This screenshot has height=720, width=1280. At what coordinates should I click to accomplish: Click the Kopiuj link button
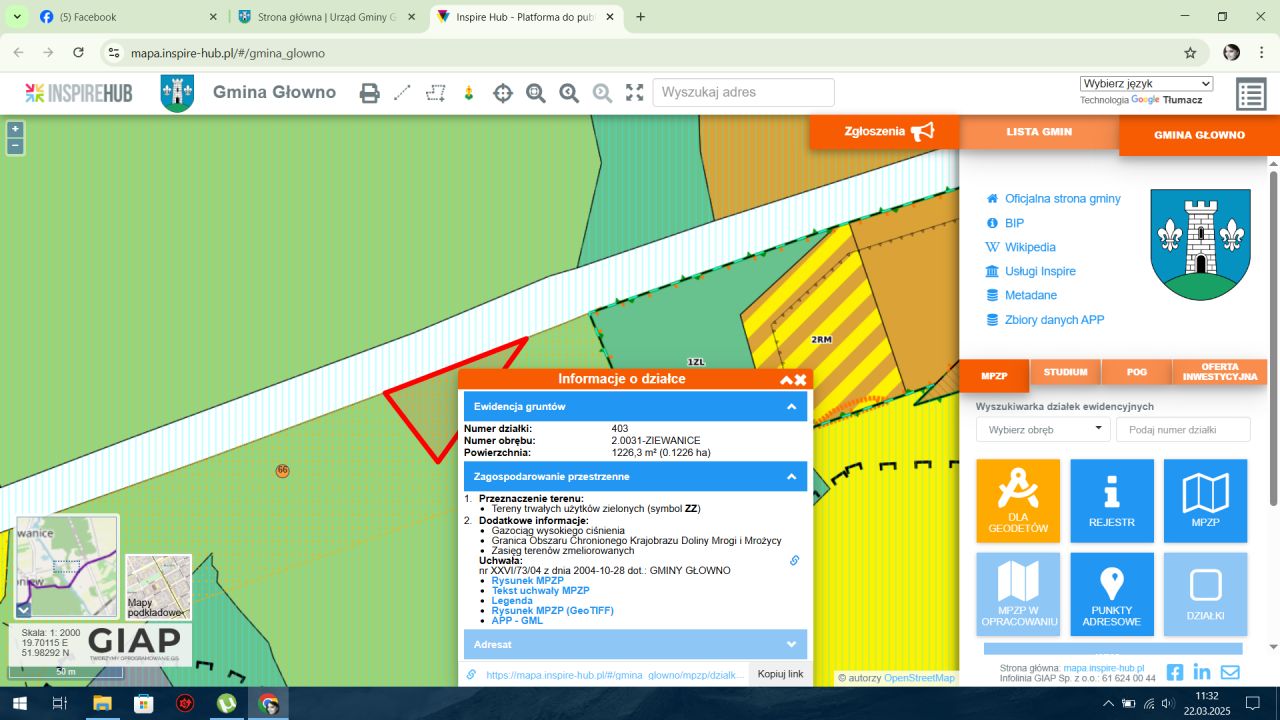(x=780, y=674)
